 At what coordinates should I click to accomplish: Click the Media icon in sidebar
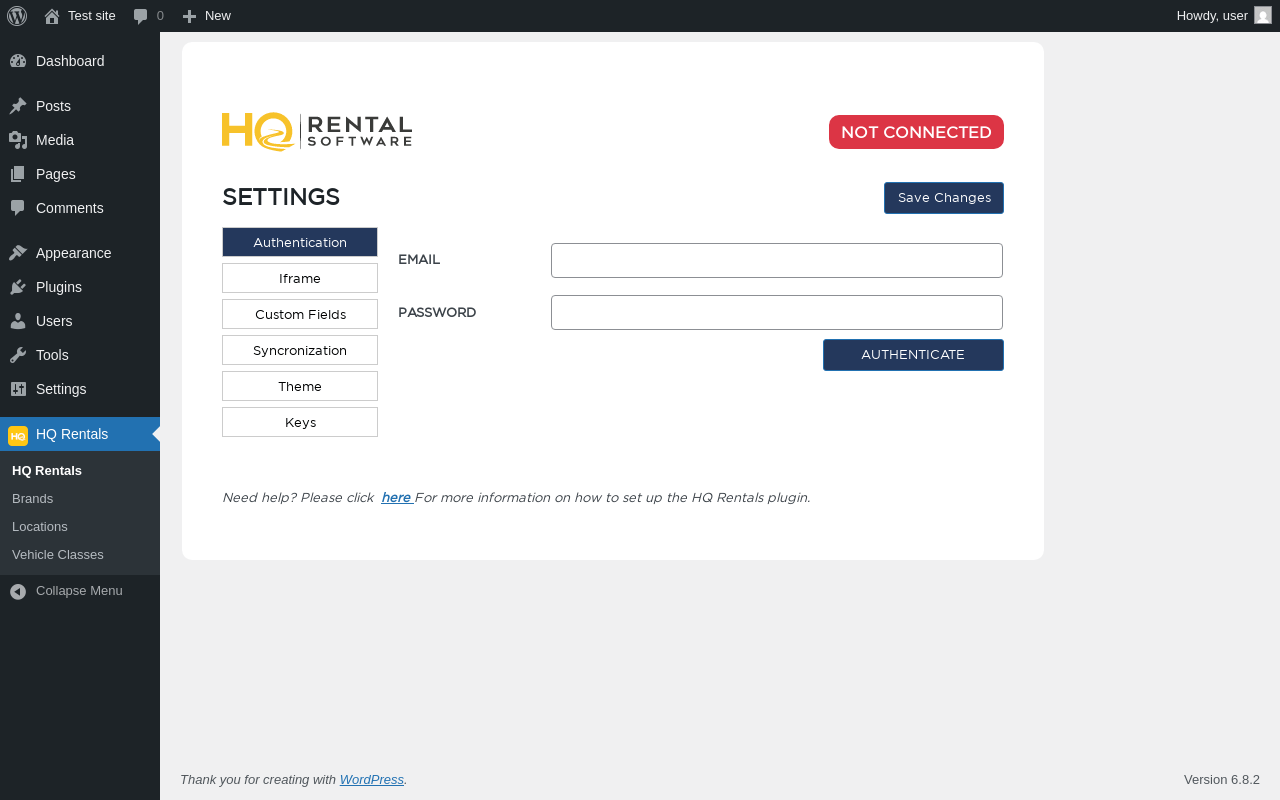pos(18,140)
